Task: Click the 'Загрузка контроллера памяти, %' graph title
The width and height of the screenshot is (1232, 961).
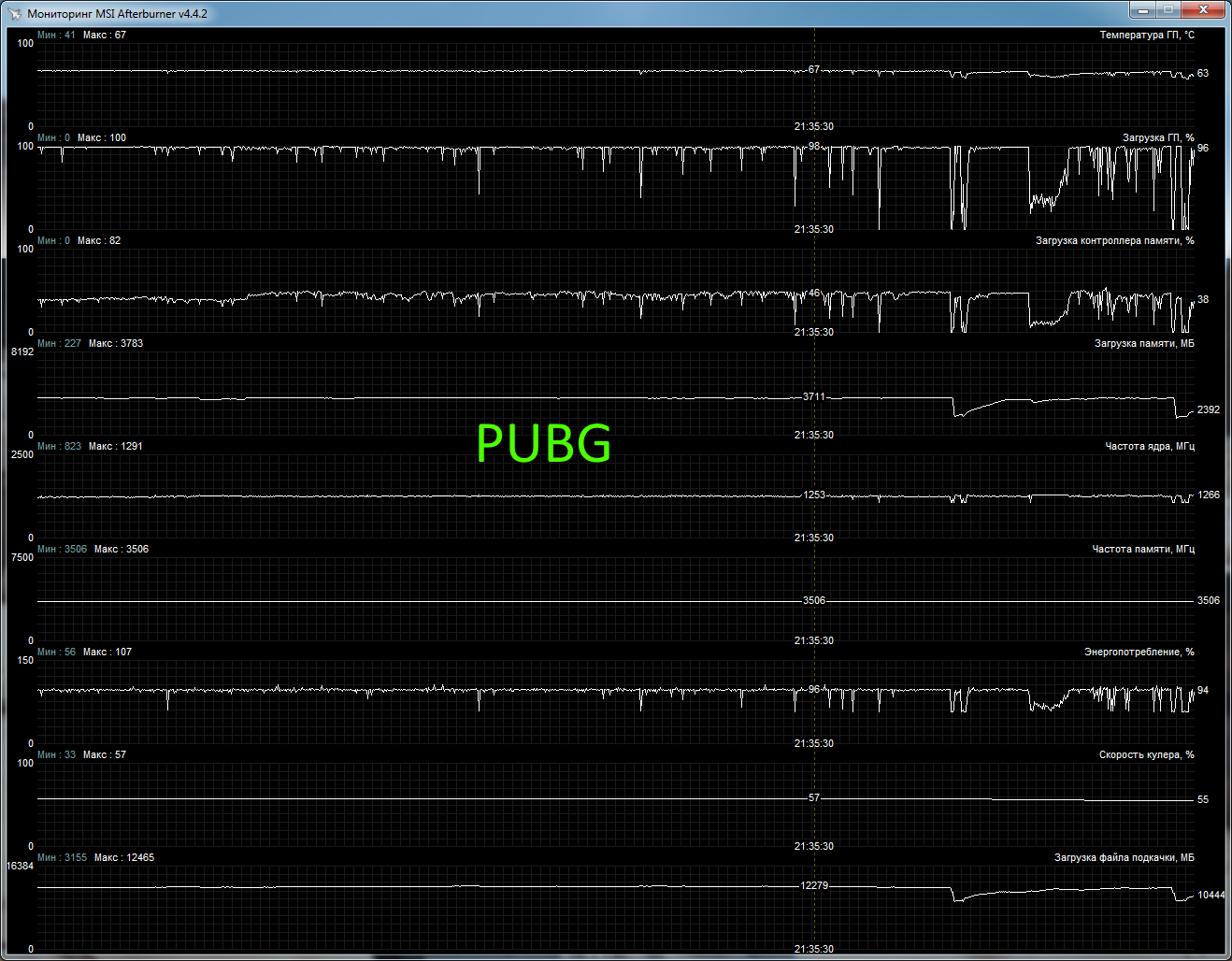Action: (x=1115, y=241)
